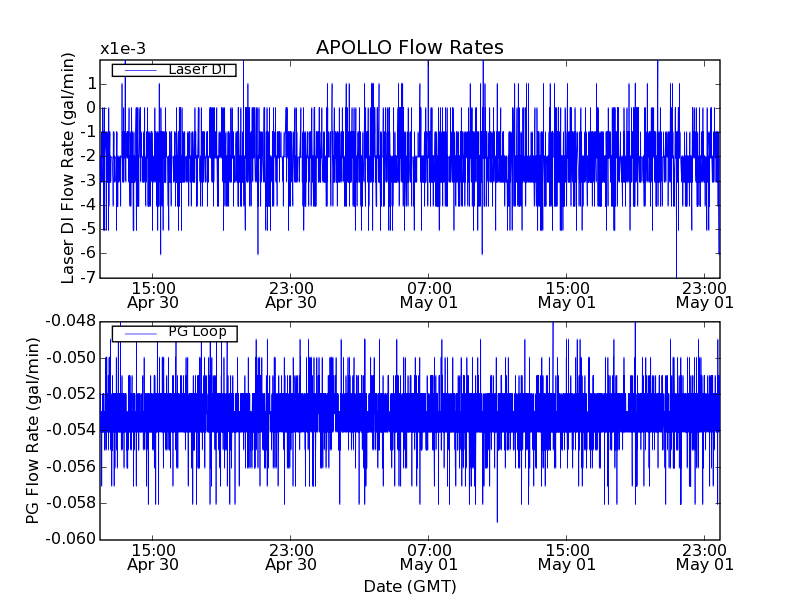Click the 15:00 Apr 30 tick under top plot
Image resolution: width=800 pixels, height=600 pixels.
[x=153, y=294]
